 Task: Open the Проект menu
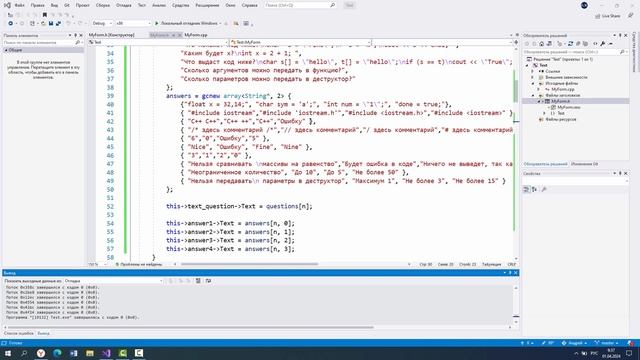point(82,5)
